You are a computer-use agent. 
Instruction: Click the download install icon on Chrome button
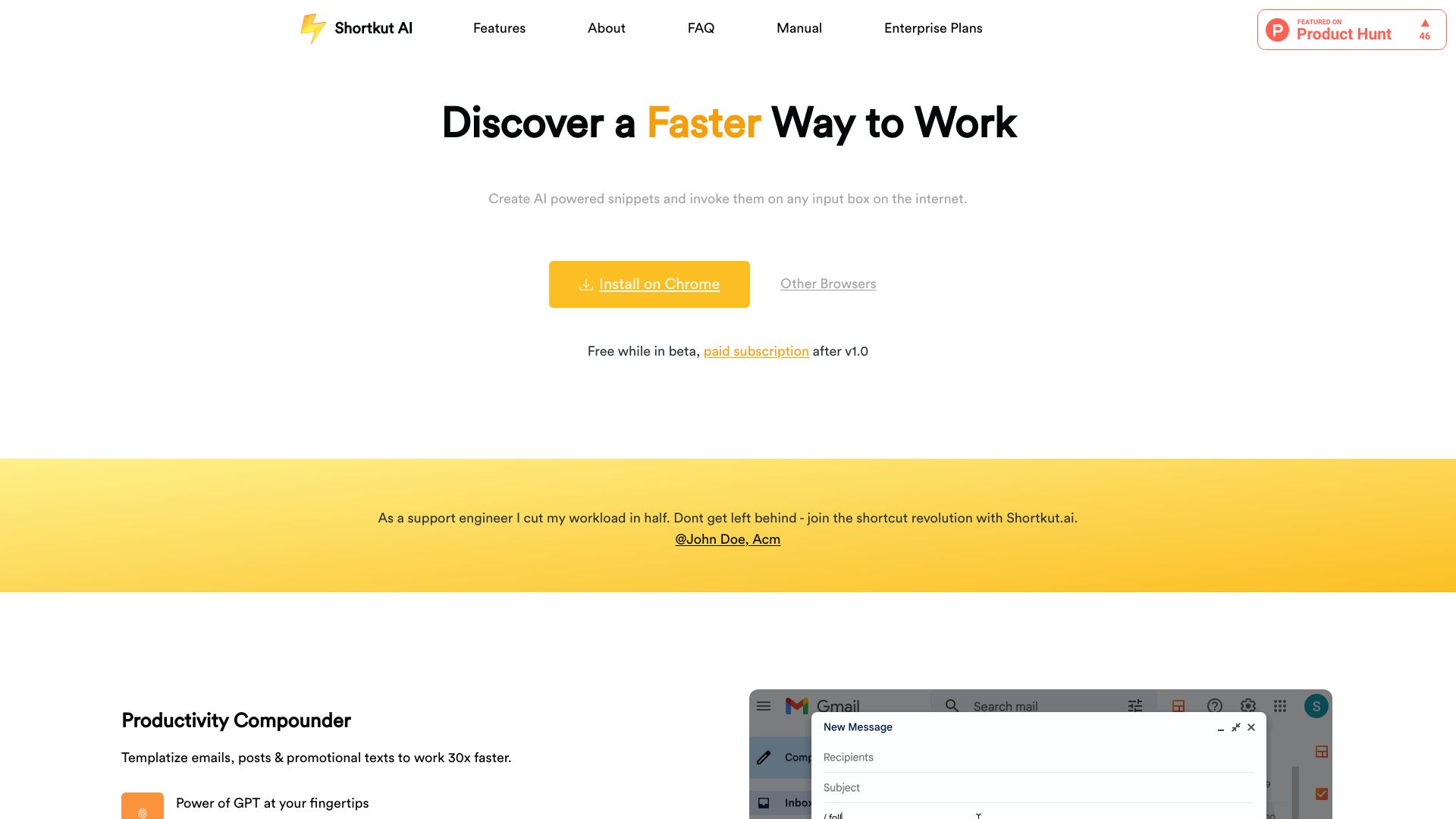coord(587,284)
